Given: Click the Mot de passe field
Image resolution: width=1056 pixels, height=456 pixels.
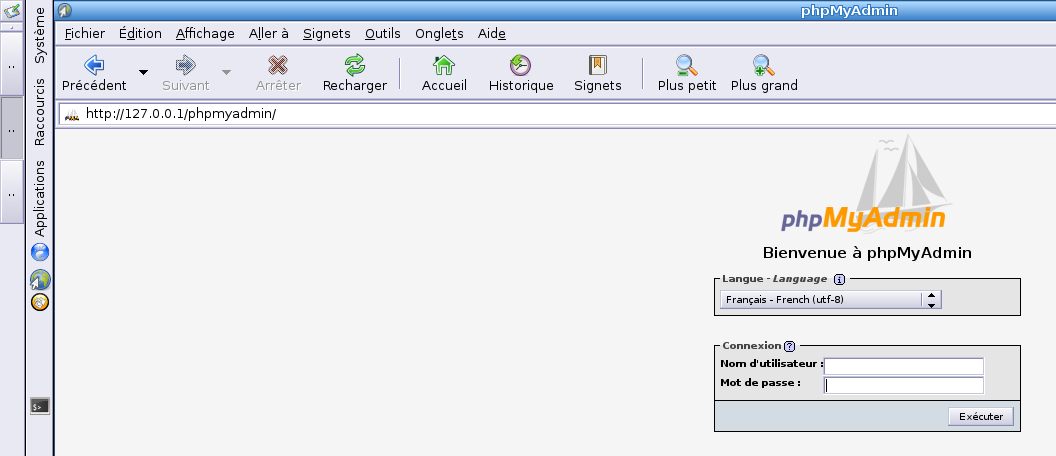Looking at the screenshot, I should coord(903,386).
